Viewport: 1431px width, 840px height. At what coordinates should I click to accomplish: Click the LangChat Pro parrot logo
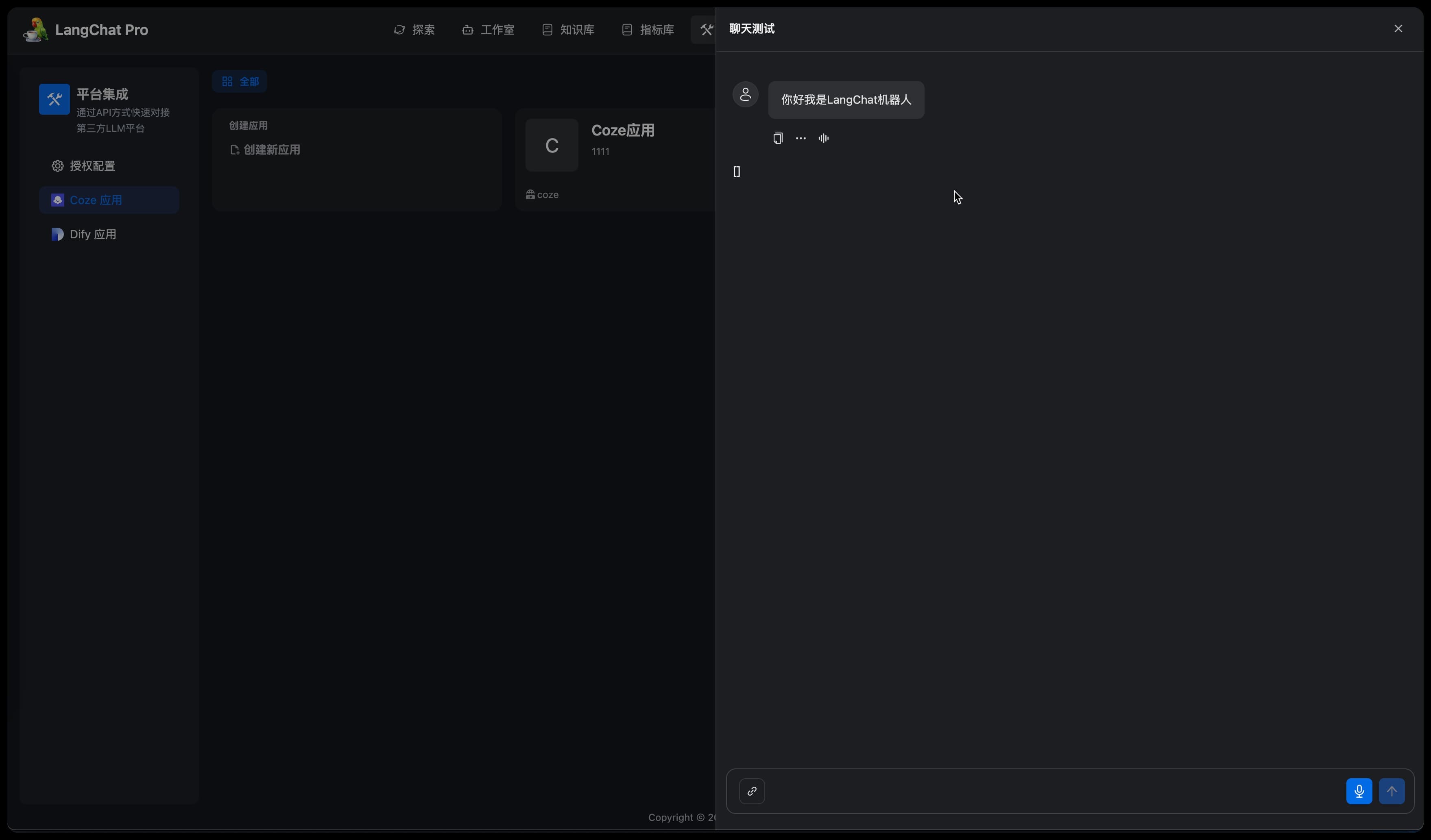tap(35, 30)
